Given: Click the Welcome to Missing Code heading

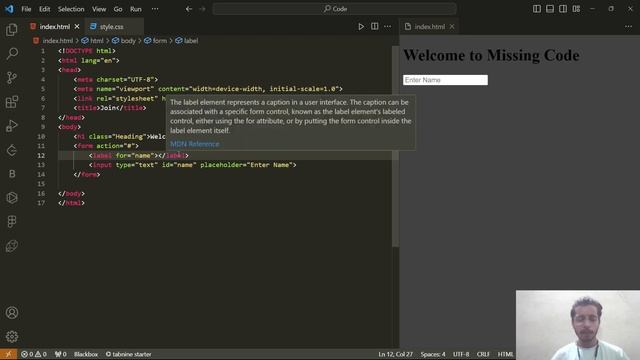Looking at the screenshot, I should click(491, 56).
